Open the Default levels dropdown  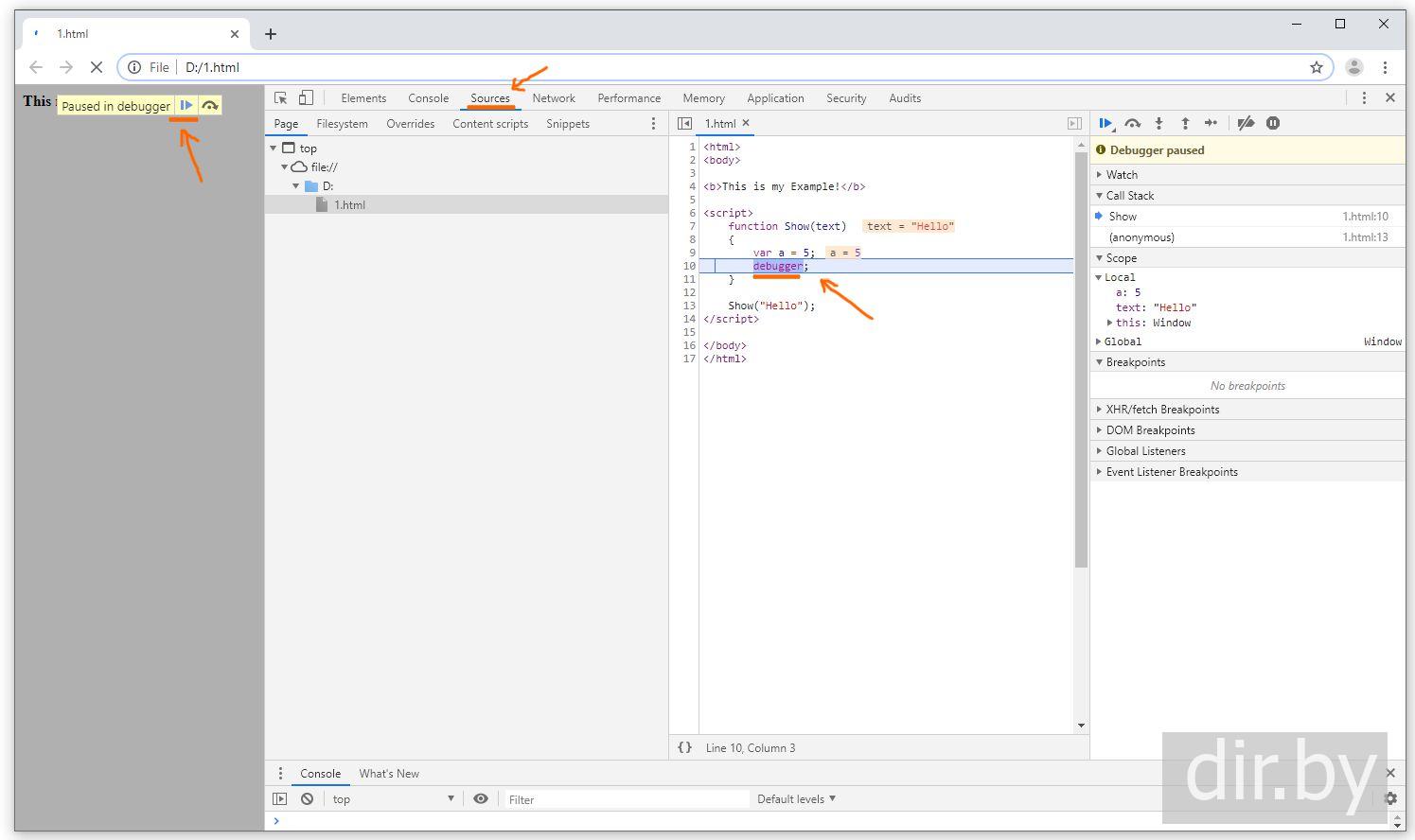(796, 798)
